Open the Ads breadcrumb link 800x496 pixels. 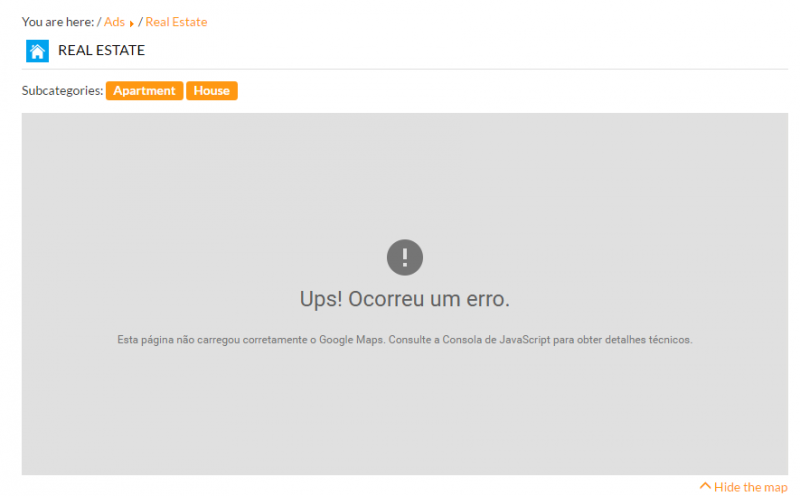coord(114,22)
